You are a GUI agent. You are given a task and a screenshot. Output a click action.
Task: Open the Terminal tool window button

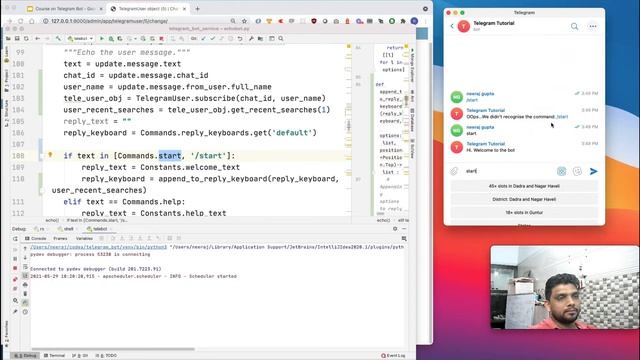(x=55, y=356)
